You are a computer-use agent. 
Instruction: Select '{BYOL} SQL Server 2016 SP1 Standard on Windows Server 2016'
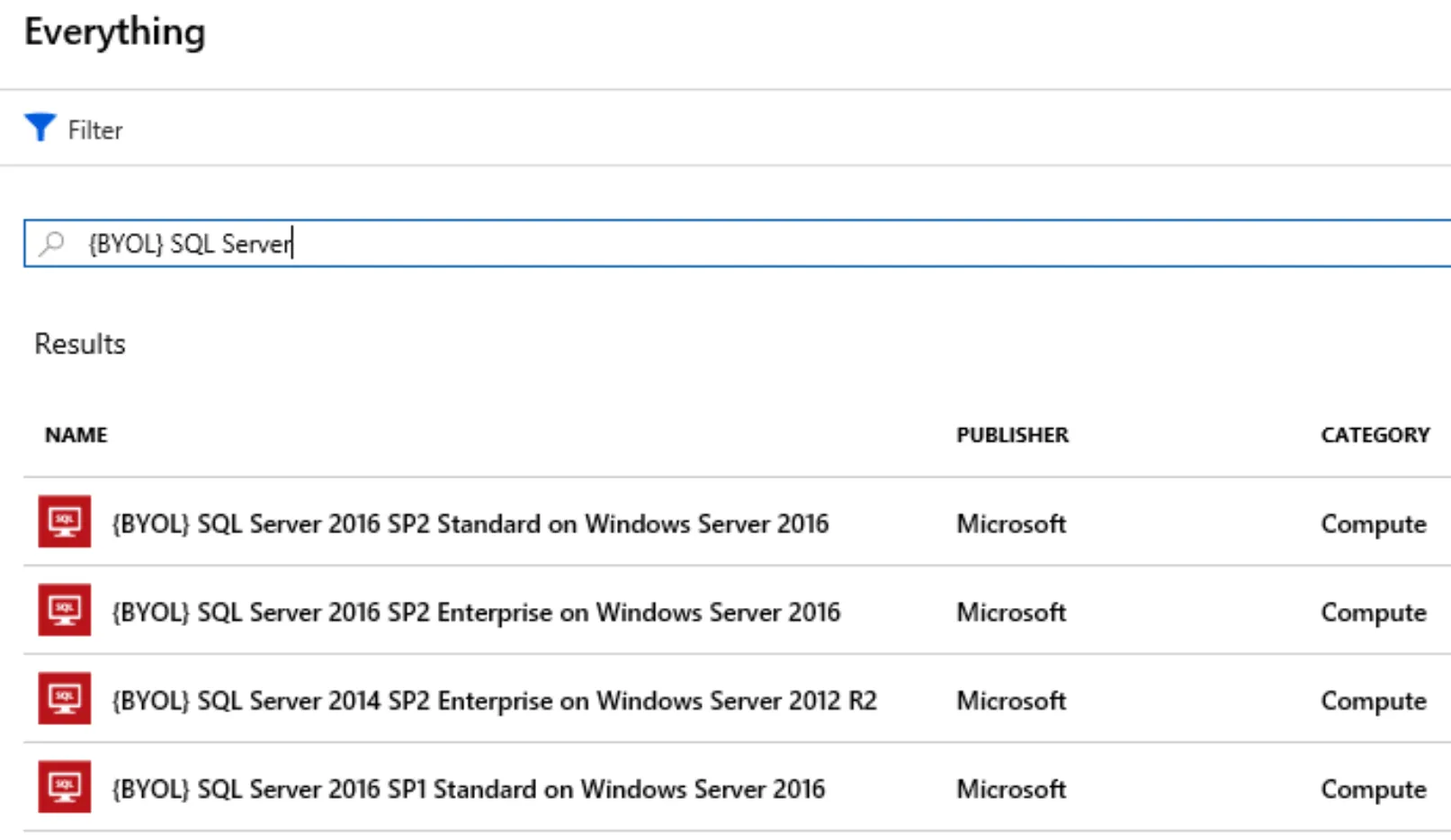(469, 789)
